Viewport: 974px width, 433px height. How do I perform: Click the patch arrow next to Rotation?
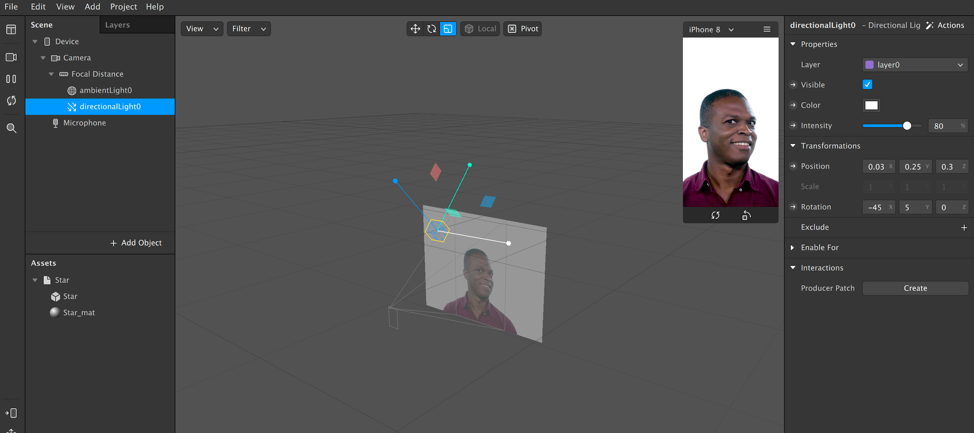(793, 207)
